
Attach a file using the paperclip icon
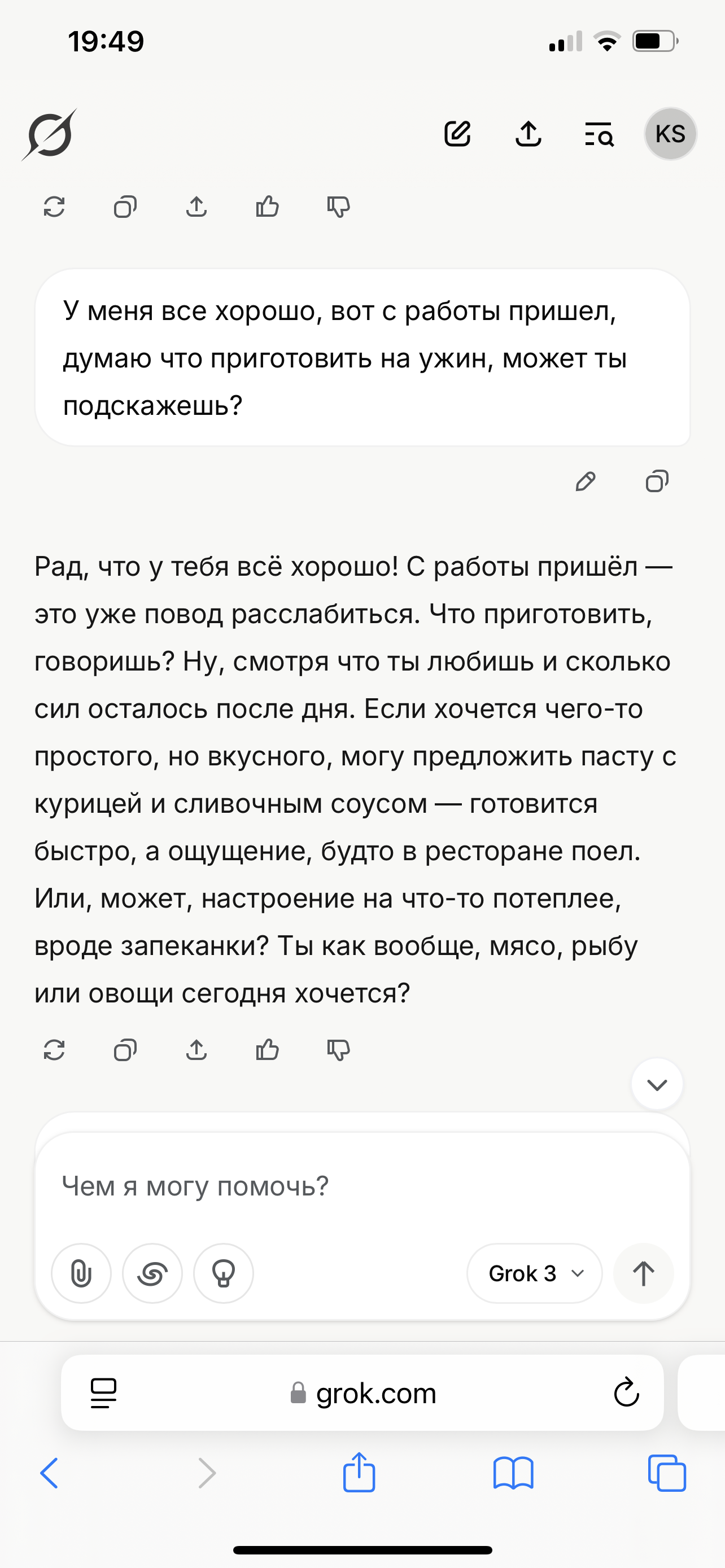tap(81, 1273)
